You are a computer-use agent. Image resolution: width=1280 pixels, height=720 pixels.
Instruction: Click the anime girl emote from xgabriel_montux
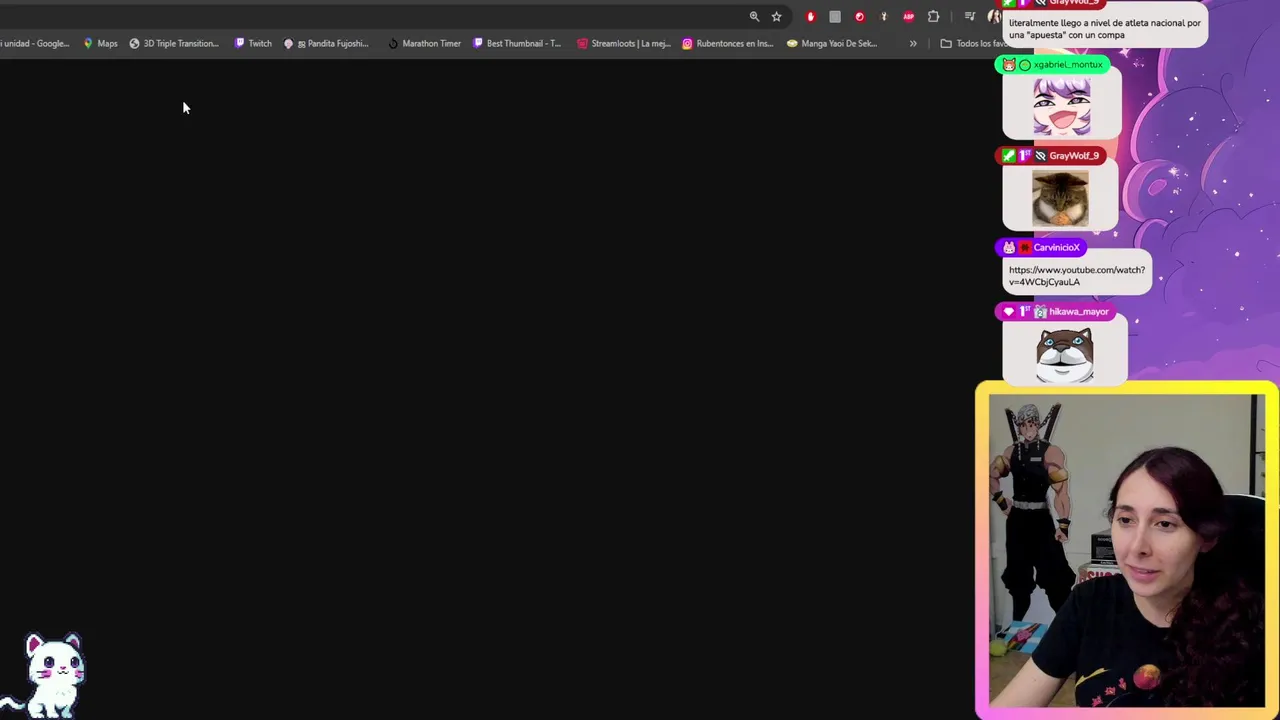point(1061,107)
